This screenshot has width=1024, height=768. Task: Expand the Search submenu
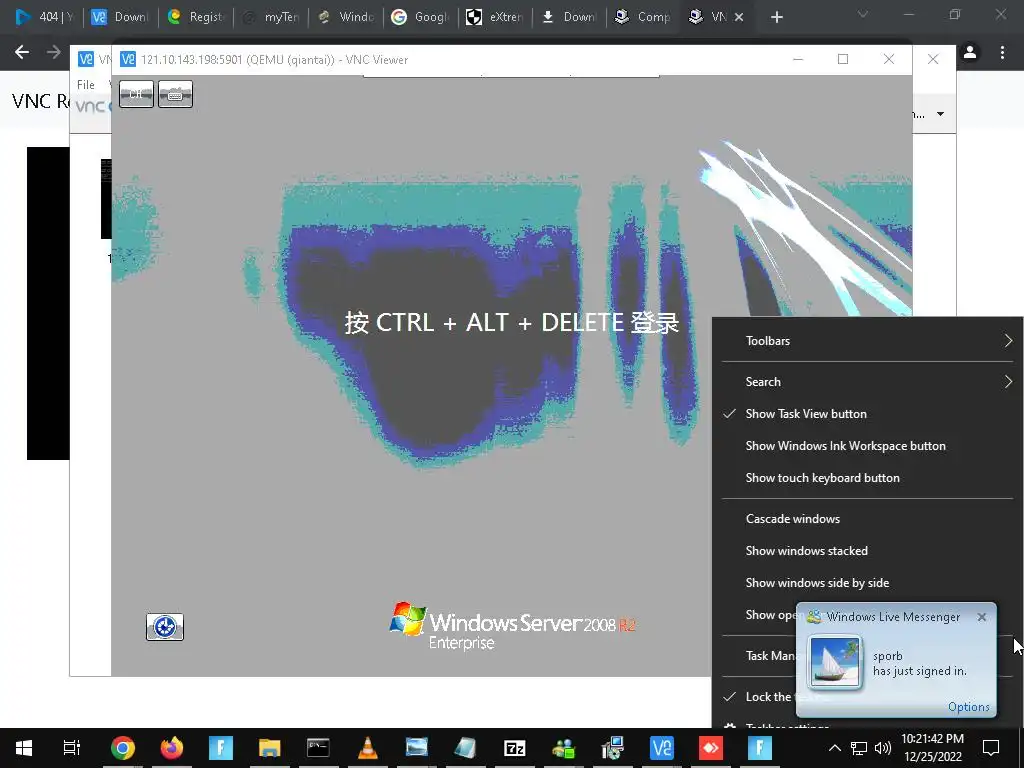867,382
